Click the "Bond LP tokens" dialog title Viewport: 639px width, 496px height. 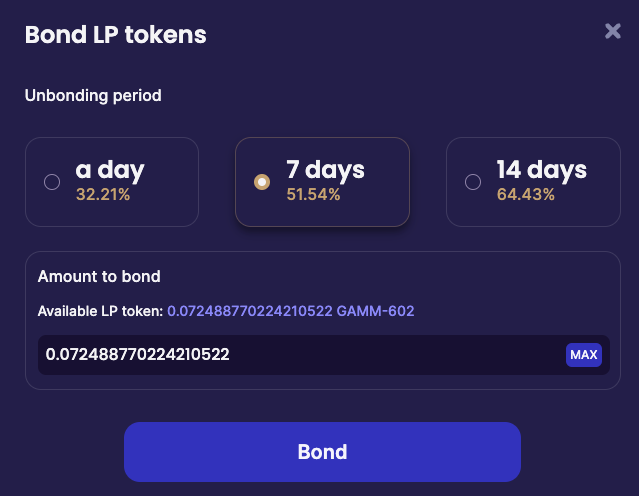(115, 35)
